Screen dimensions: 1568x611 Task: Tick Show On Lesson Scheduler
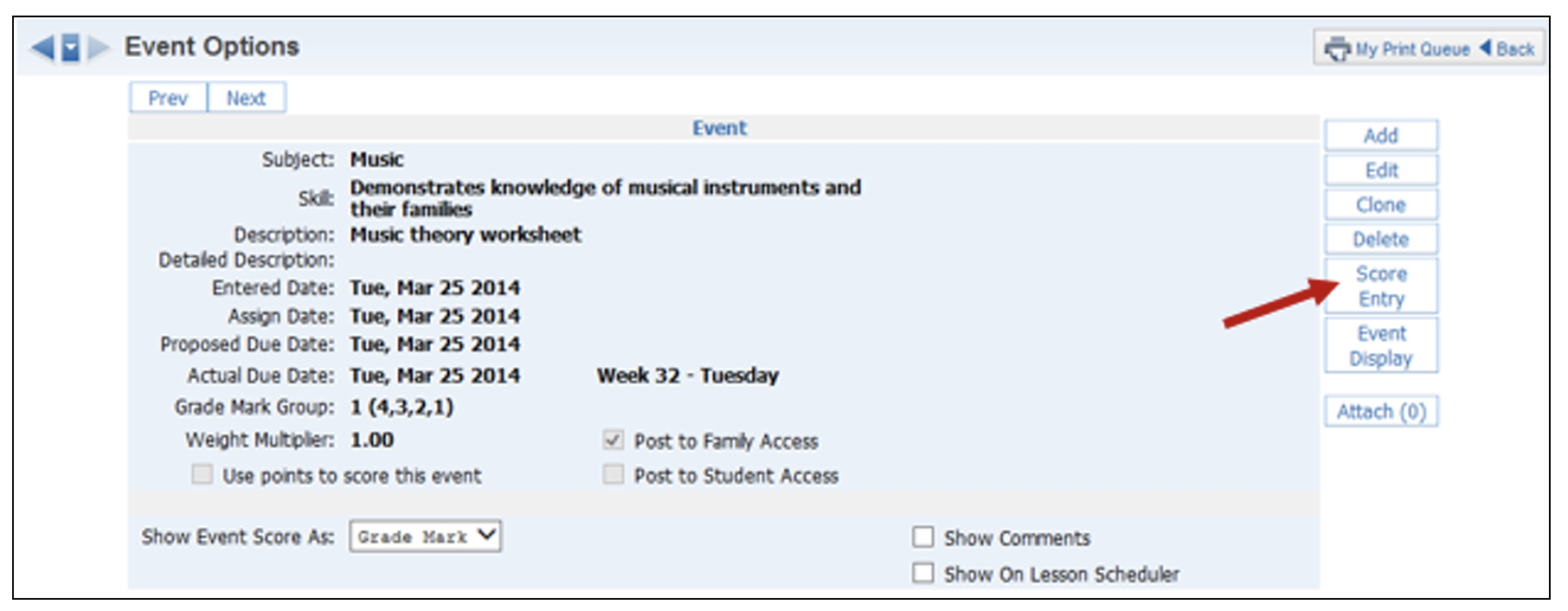(x=923, y=573)
